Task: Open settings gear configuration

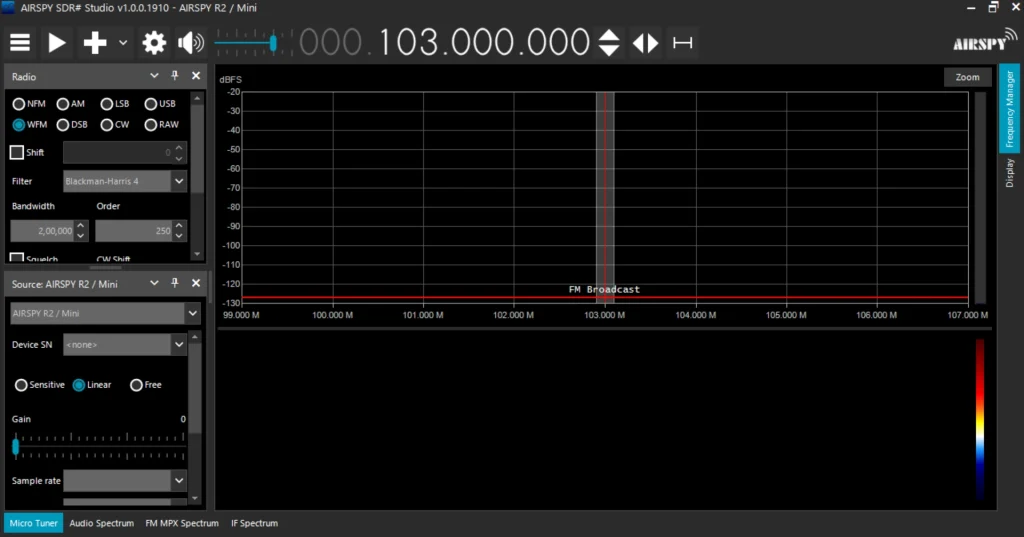Action: (154, 43)
